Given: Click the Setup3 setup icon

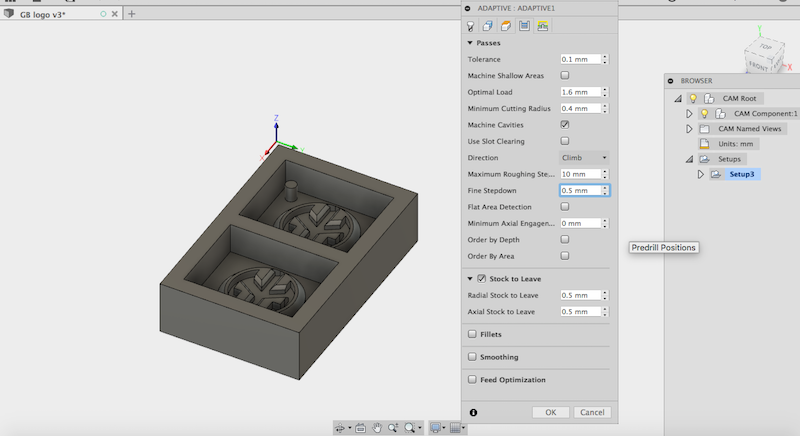Looking at the screenshot, I should pos(716,174).
